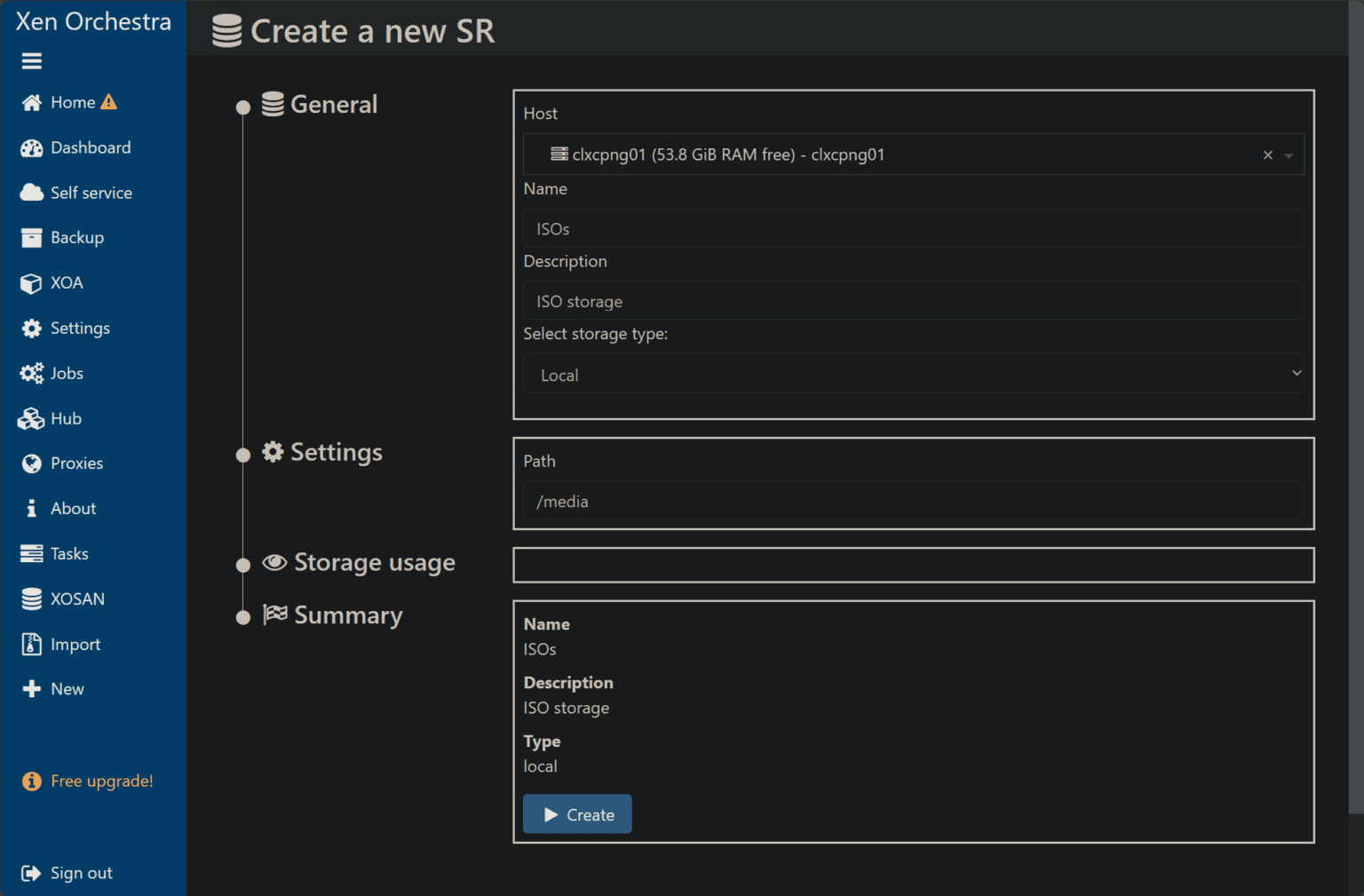The image size is (1364, 896).
Task: Open the XOA page
Action: pyautogui.click(x=67, y=282)
